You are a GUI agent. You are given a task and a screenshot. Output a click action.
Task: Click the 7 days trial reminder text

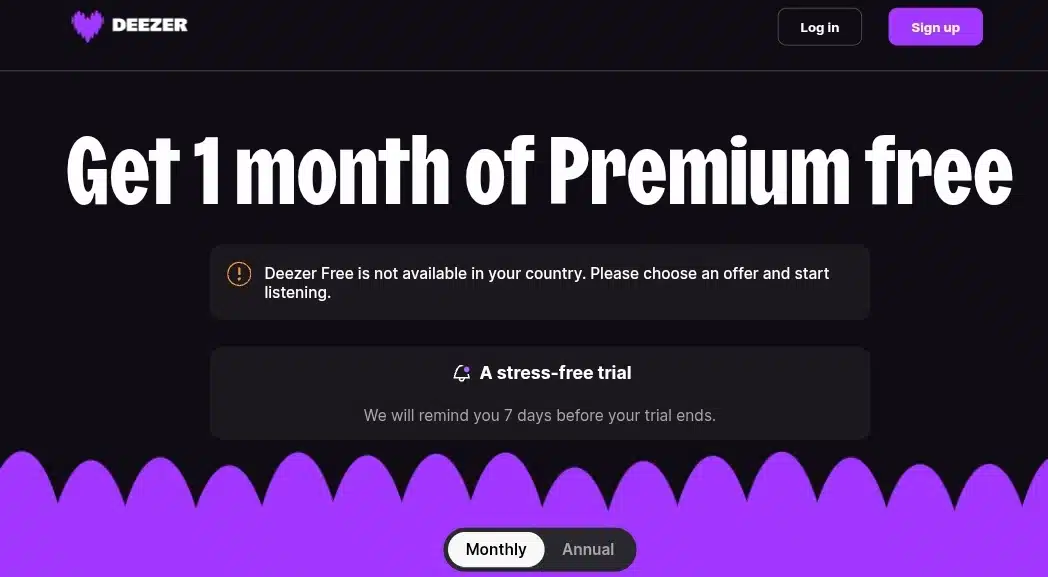539,415
